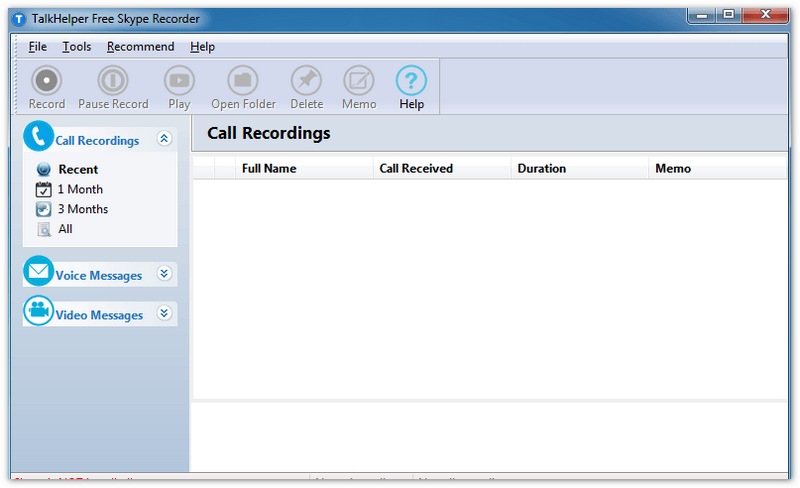
Task: Click the Memo toolbar icon
Action: pyautogui.click(x=359, y=80)
